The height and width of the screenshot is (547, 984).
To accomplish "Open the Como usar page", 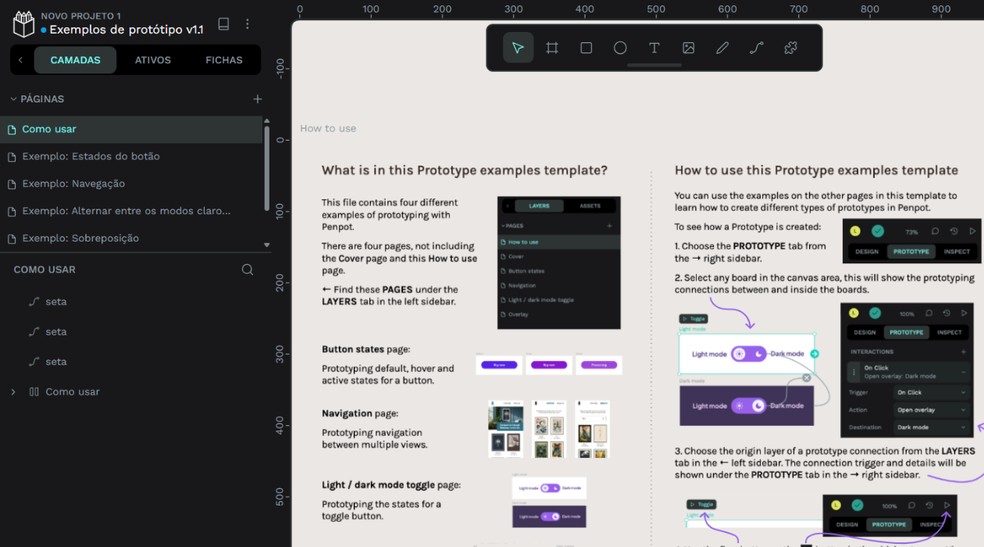I will [131, 129].
